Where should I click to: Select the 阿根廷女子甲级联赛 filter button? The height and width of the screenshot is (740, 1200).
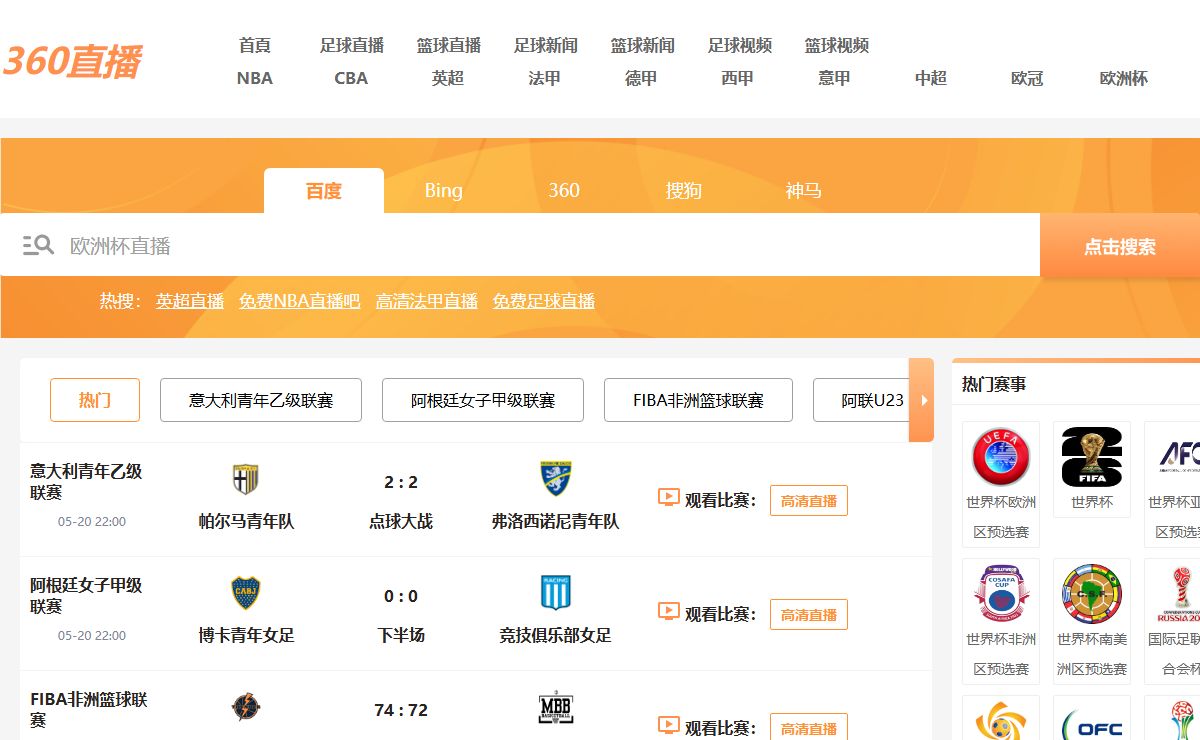[483, 400]
